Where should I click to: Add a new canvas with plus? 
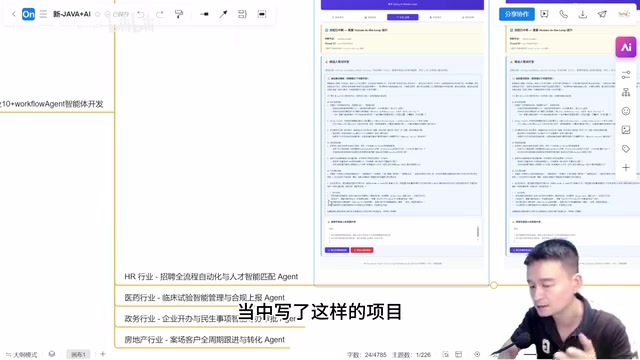click(x=103, y=354)
